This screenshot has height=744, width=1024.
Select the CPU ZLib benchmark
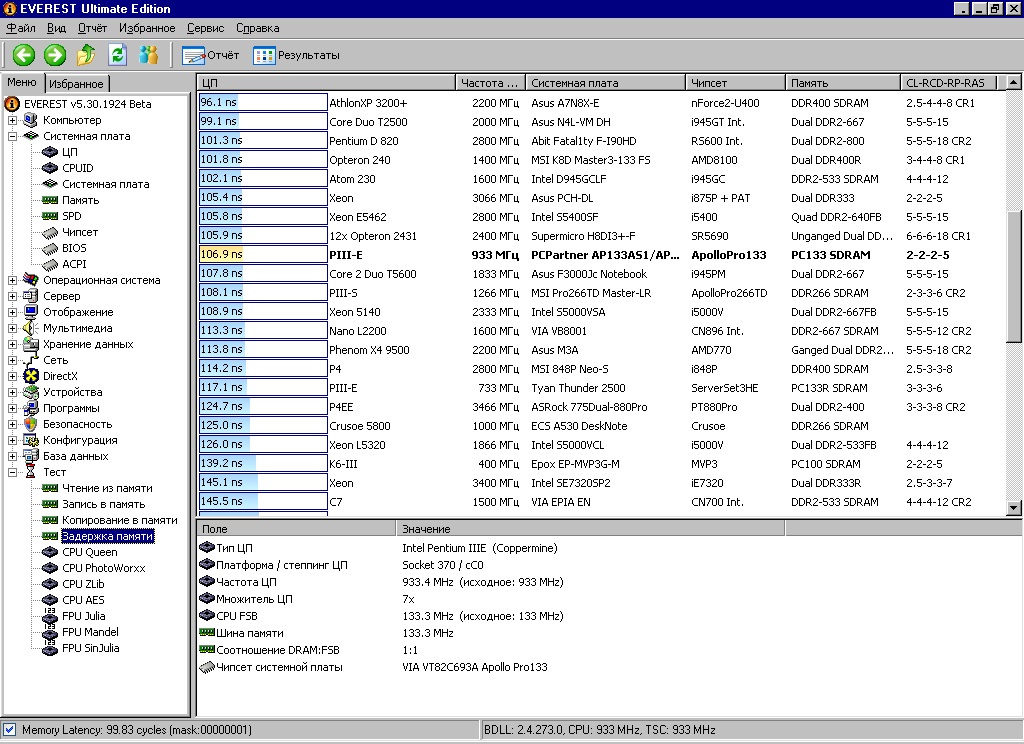pyautogui.click(x=83, y=584)
